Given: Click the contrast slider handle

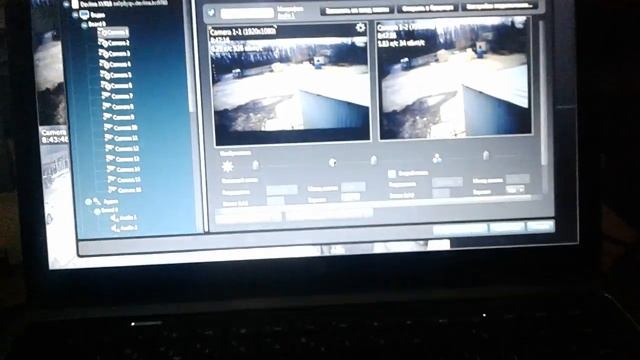Looking at the screenshot, I should point(373,160).
